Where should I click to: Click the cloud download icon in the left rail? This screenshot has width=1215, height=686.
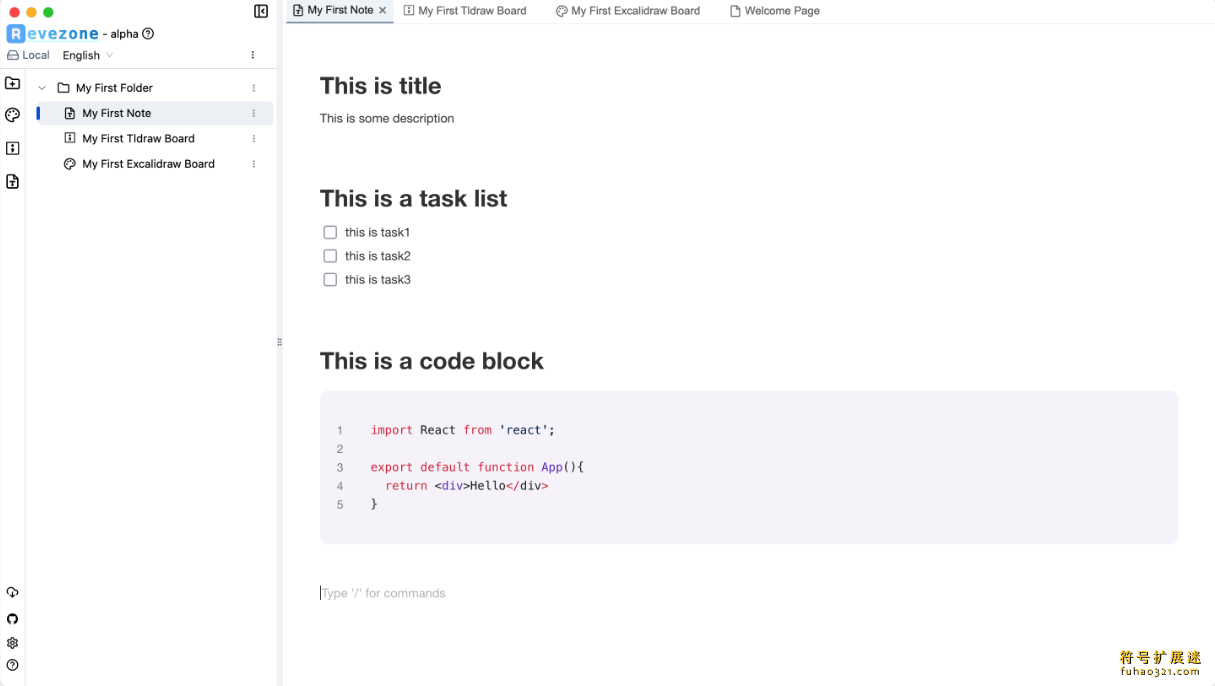coord(12,593)
